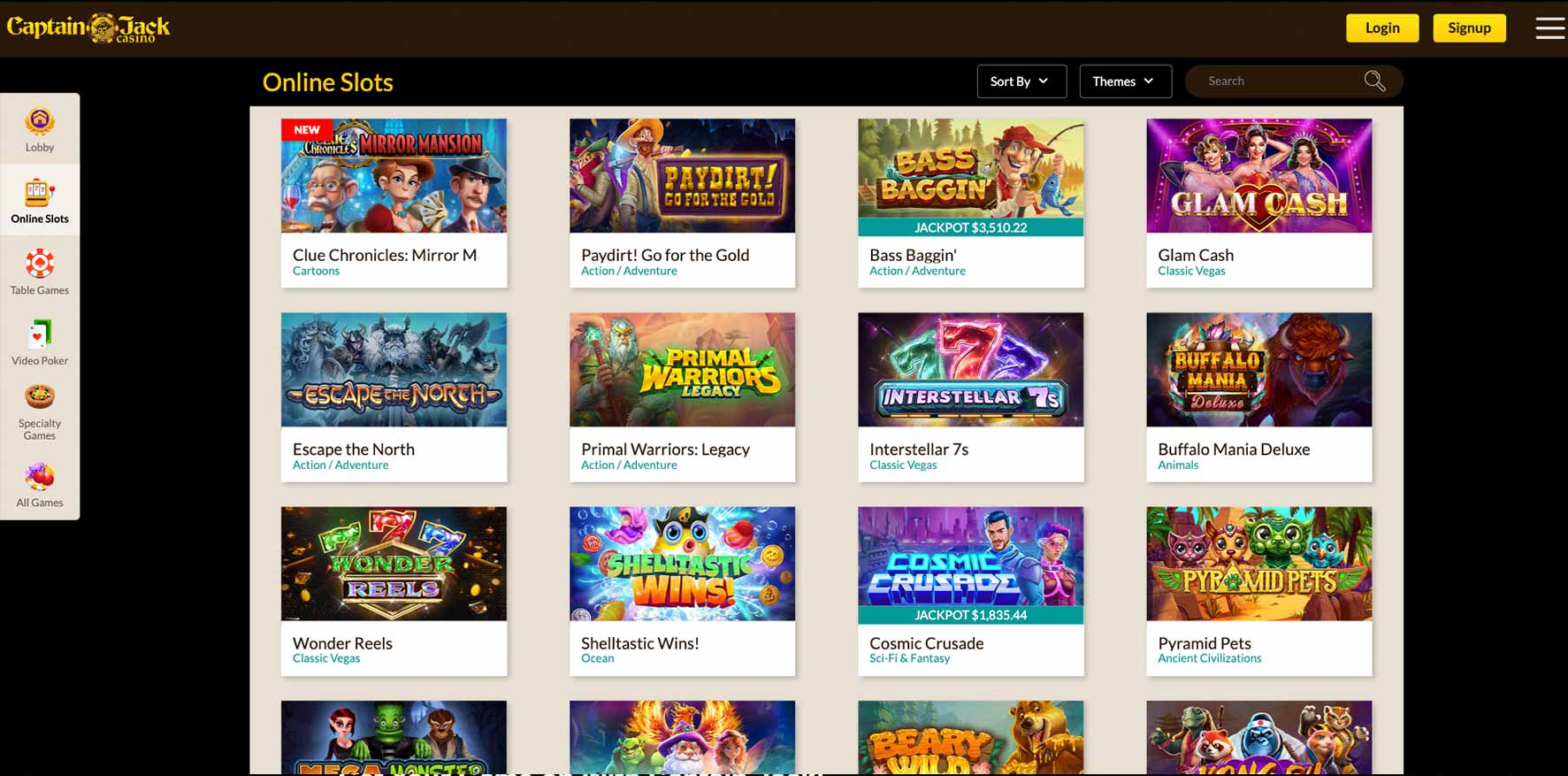The width and height of the screenshot is (1568, 776).
Task: Open Glam Cash game thumbnail
Action: tap(1258, 175)
